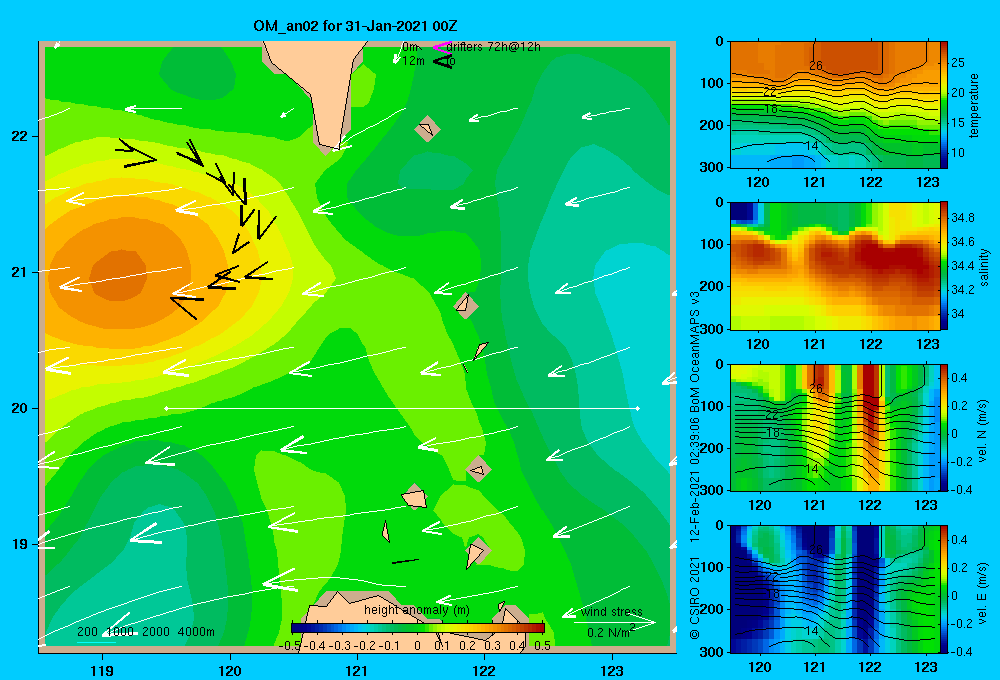1000x680 pixels.
Task: Click the '0m' legend label
Action: (410, 47)
